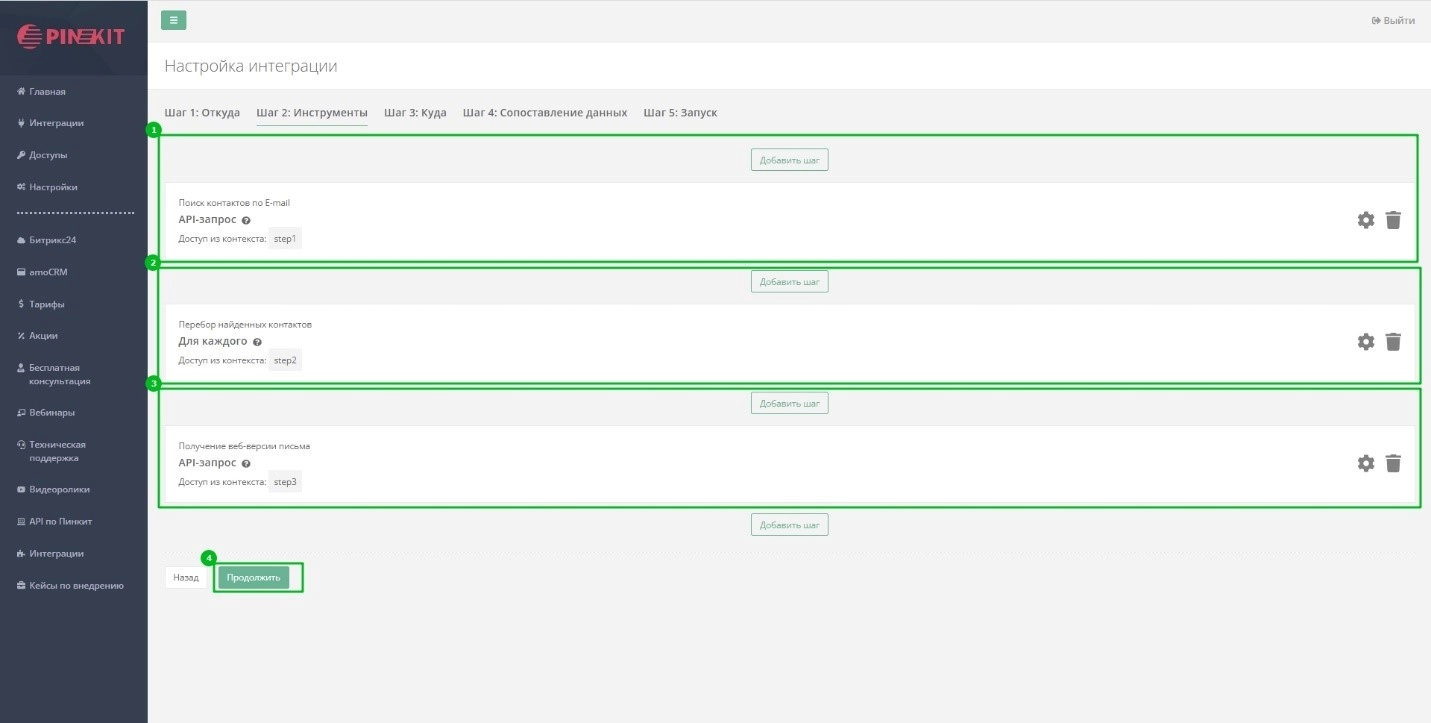Open settings gear for step1 API-запрос
The width and height of the screenshot is (1431, 723).
click(1365, 220)
